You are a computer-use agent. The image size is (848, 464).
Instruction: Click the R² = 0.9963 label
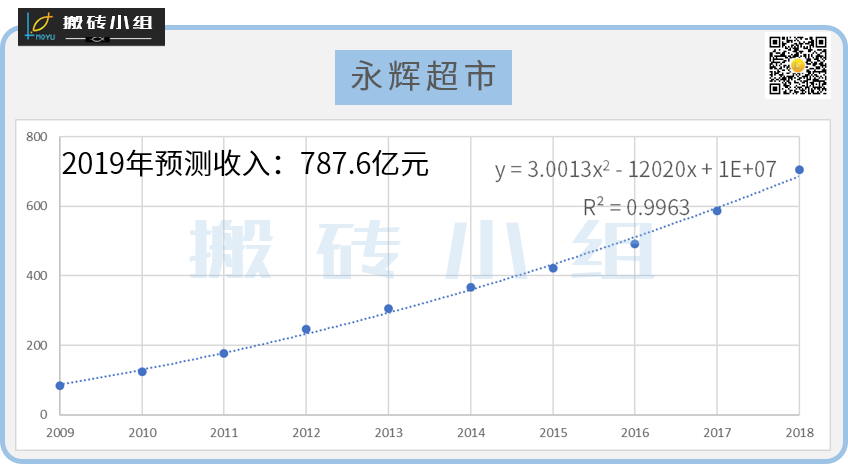(x=636, y=207)
